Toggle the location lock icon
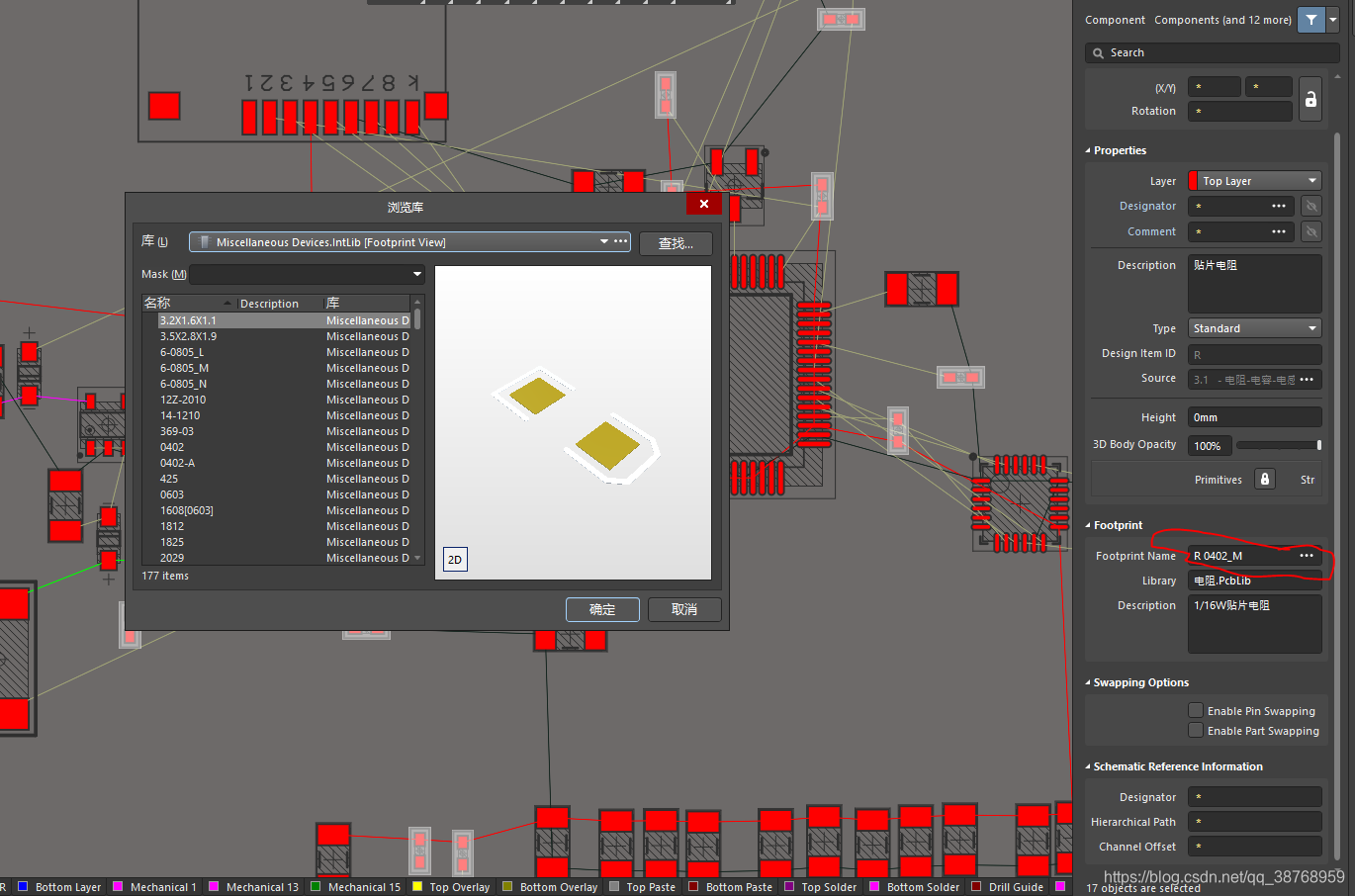This screenshot has width=1355, height=896. point(1310,99)
